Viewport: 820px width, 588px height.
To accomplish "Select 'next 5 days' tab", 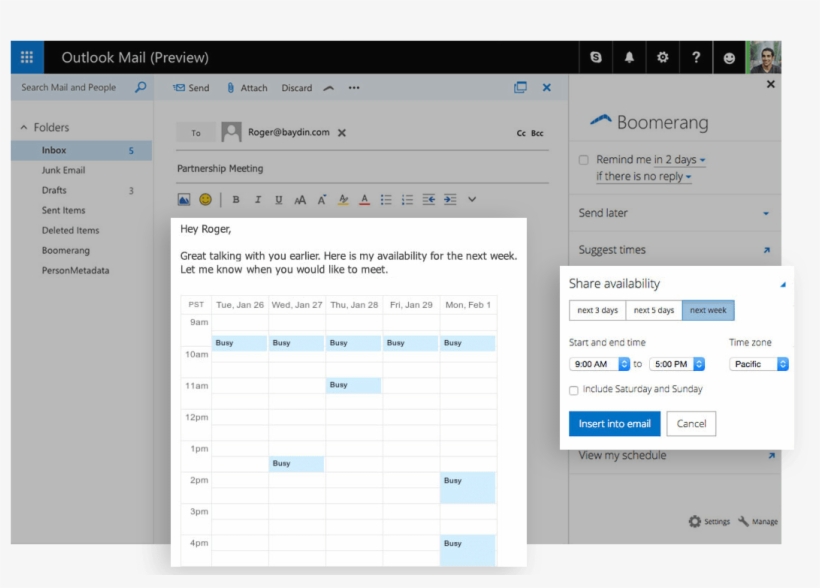I will tap(654, 310).
